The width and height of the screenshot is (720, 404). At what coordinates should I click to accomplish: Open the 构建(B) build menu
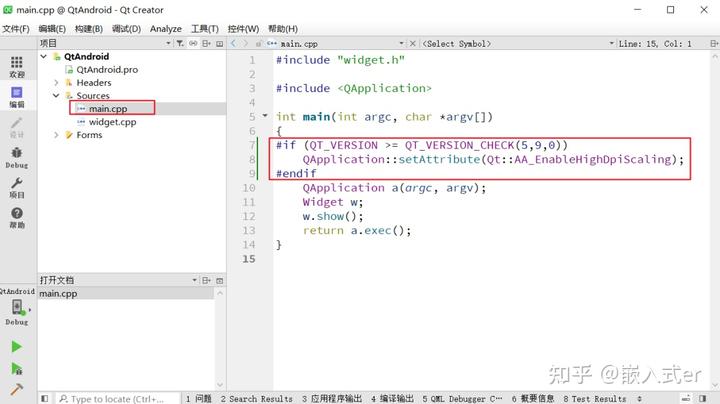tap(90, 29)
